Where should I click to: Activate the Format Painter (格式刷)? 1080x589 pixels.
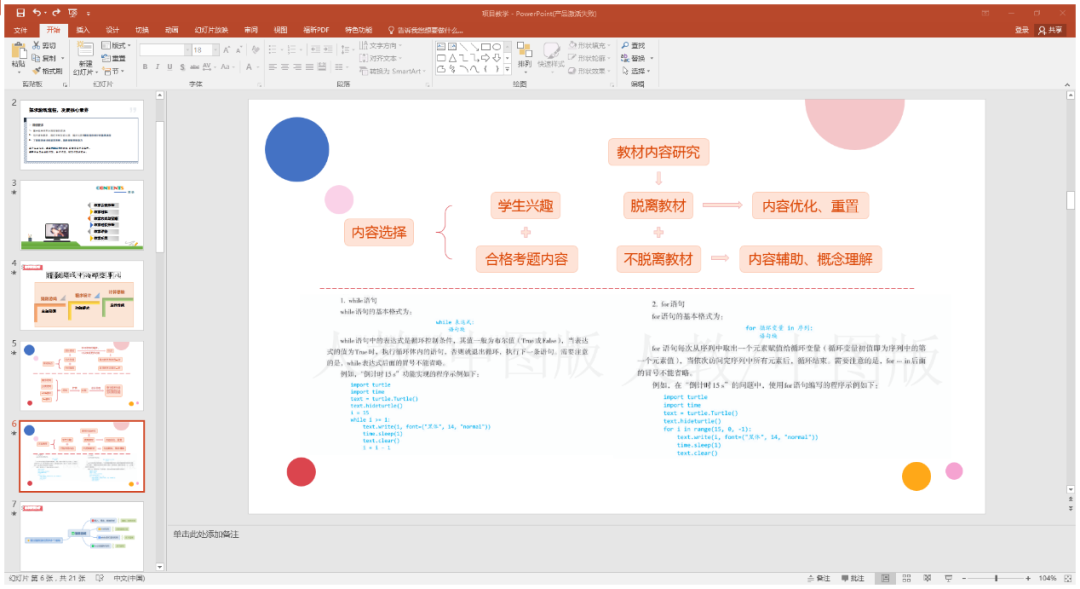pyautogui.click(x=48, y=71)
